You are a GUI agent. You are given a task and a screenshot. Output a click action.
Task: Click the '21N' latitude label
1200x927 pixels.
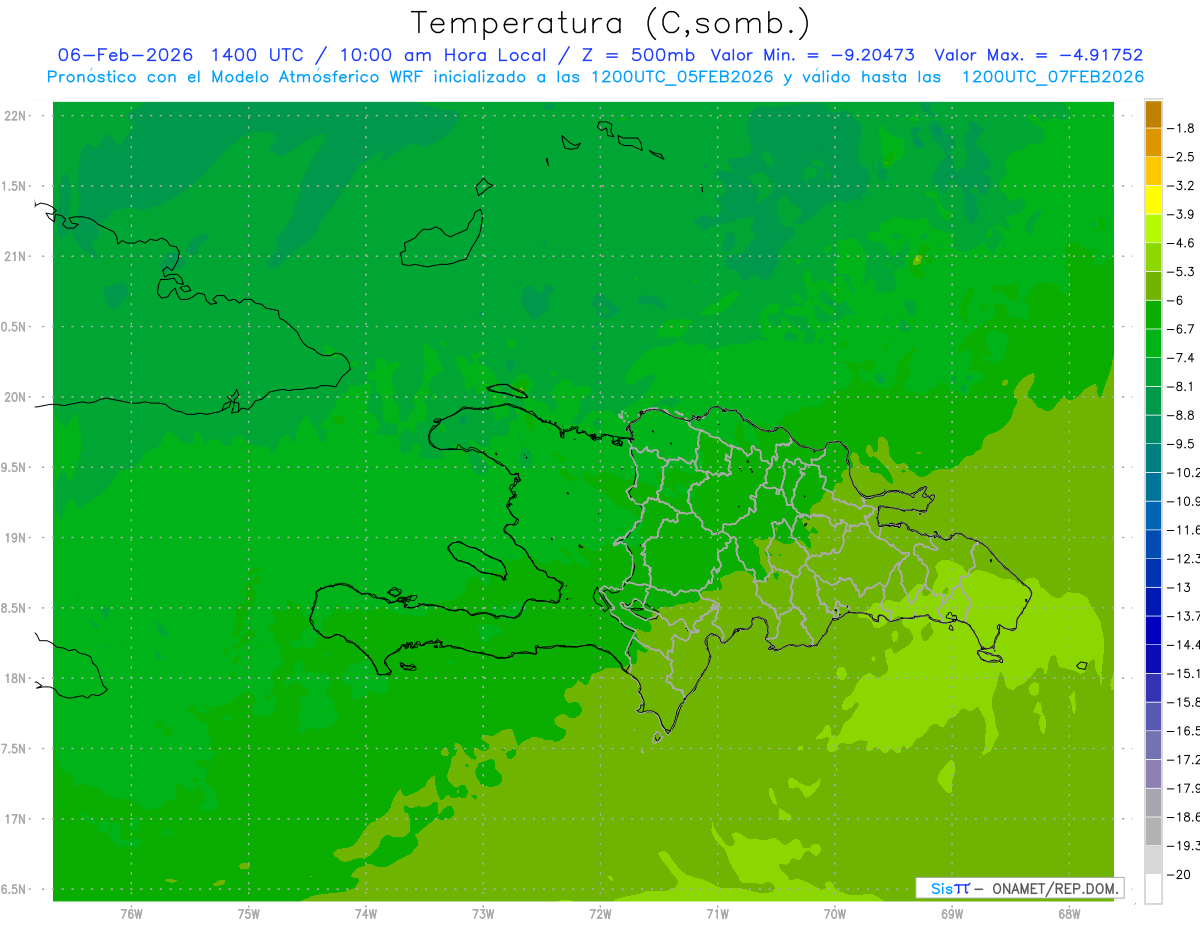point(15,257)
